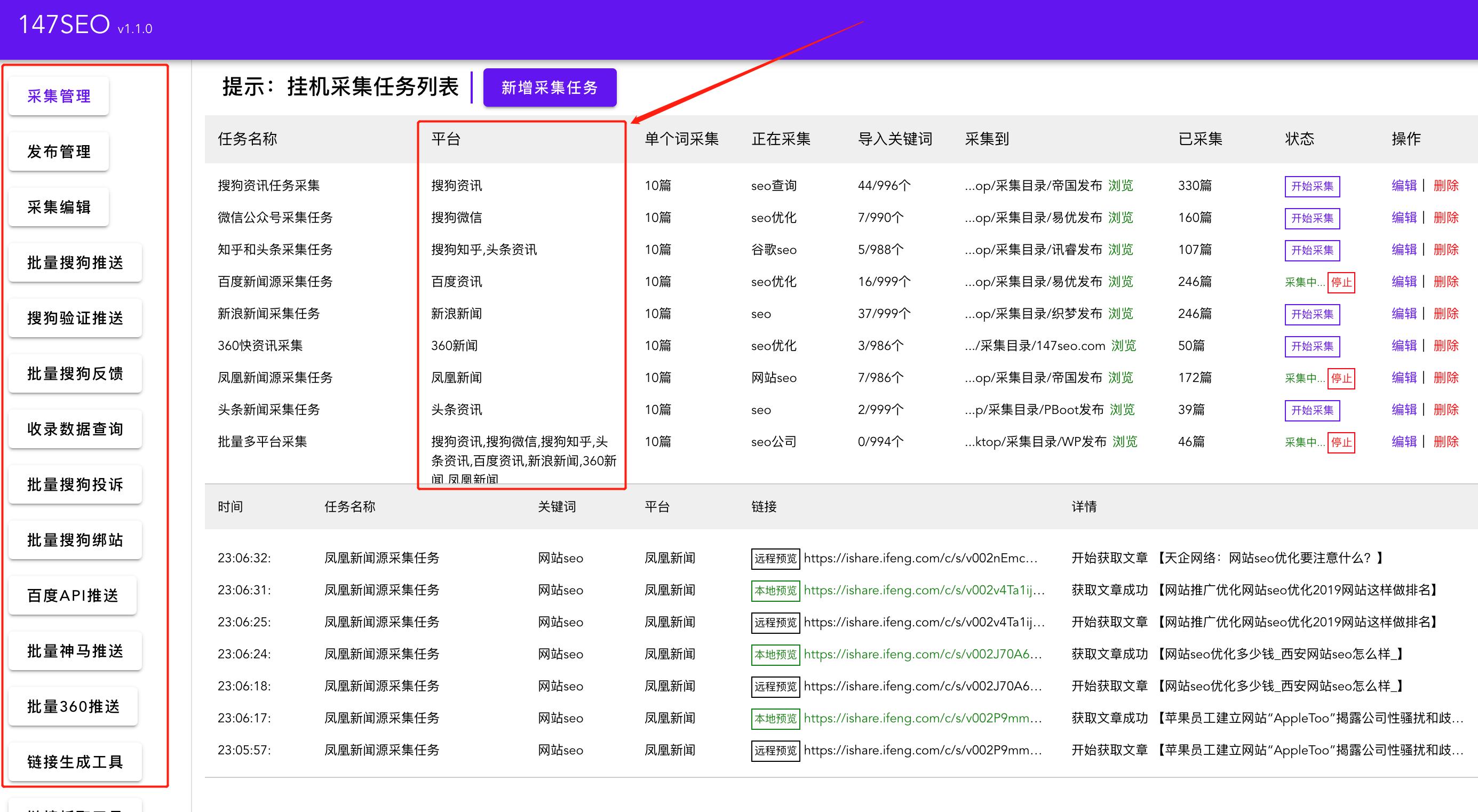Click the 平台 column header in task list
Screen dimensions: 1478x812
click(446, 139)
